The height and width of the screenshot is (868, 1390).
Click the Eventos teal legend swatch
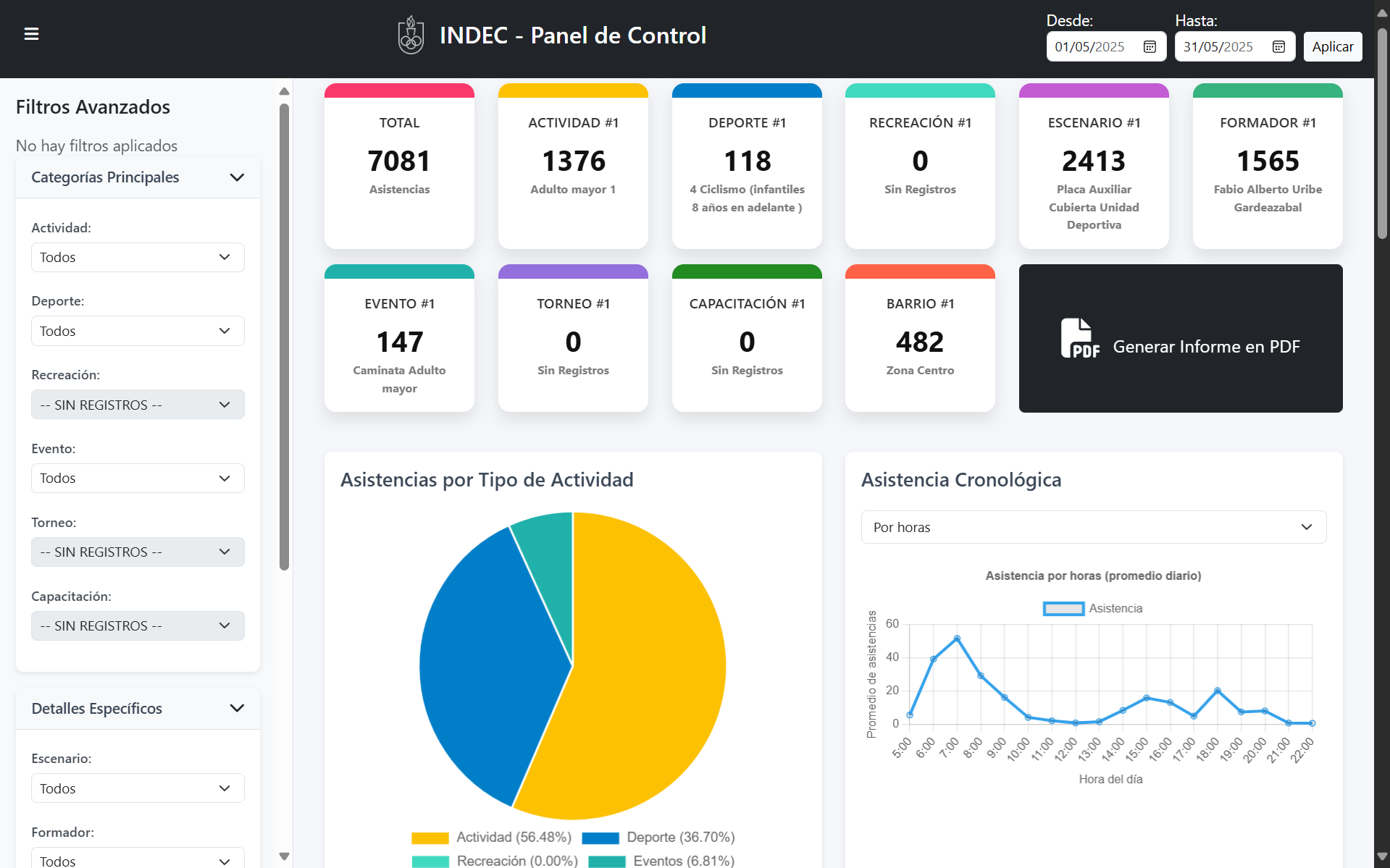[607, 861]
